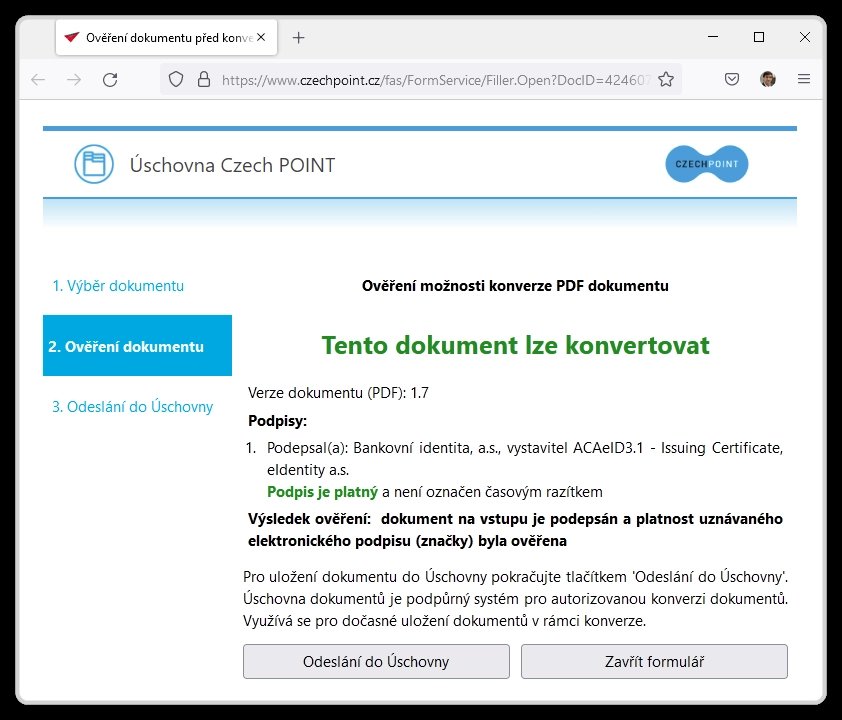Click the 'Podpisy:' label
Viewport: 842px width, 720px height.
(x=278, y=421)
